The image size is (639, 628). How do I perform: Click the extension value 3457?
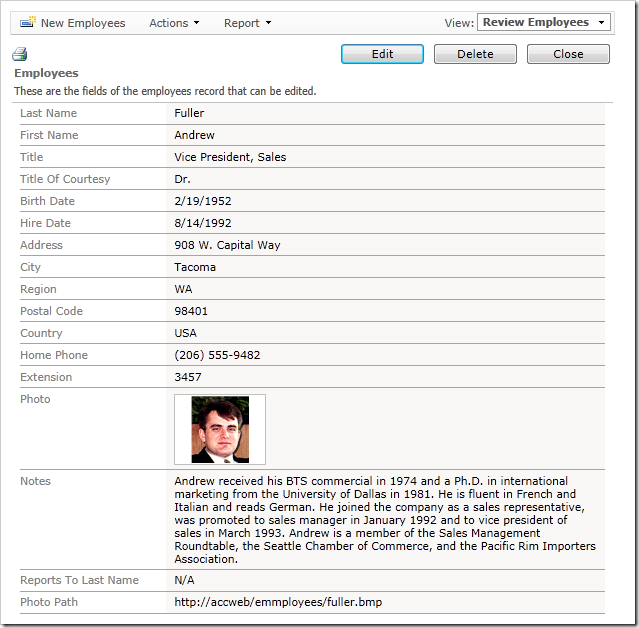click(x=188, y=377)
